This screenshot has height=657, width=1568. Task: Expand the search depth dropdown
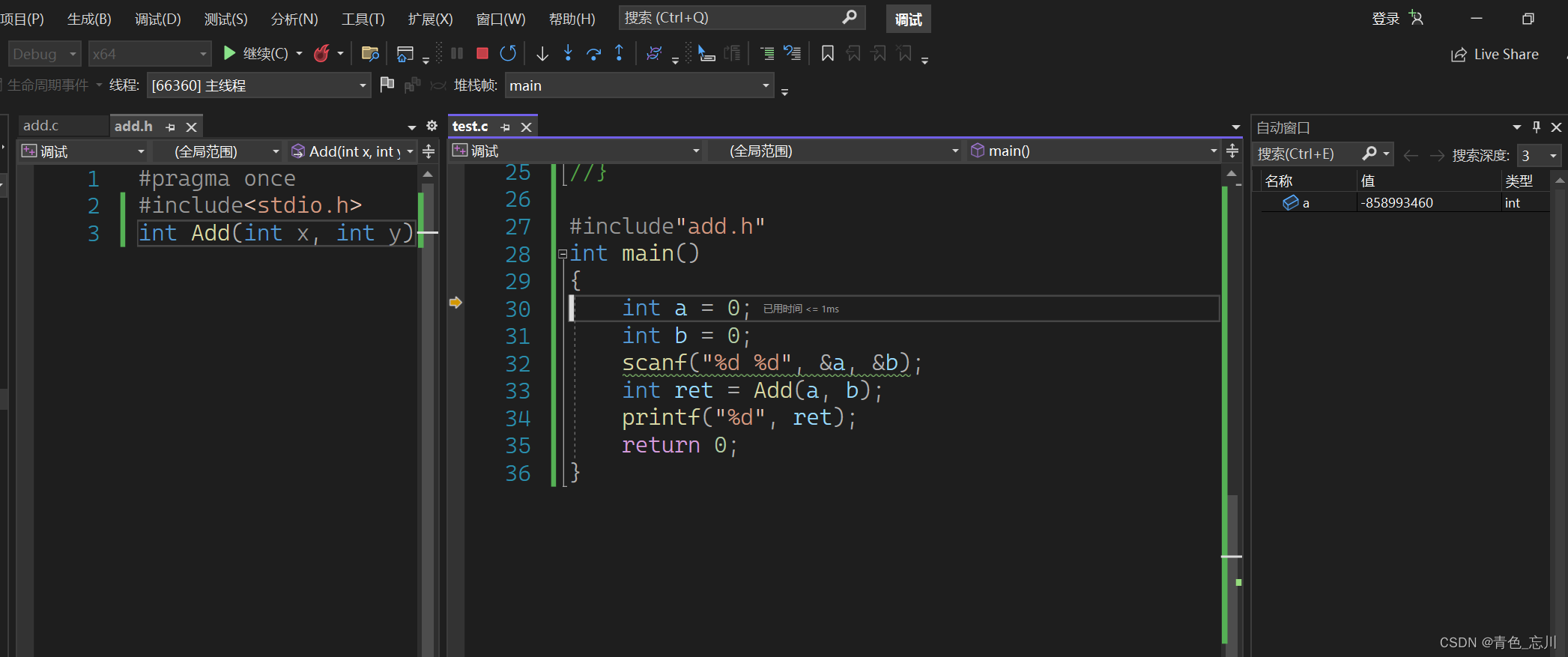(x=1553, y=156)
